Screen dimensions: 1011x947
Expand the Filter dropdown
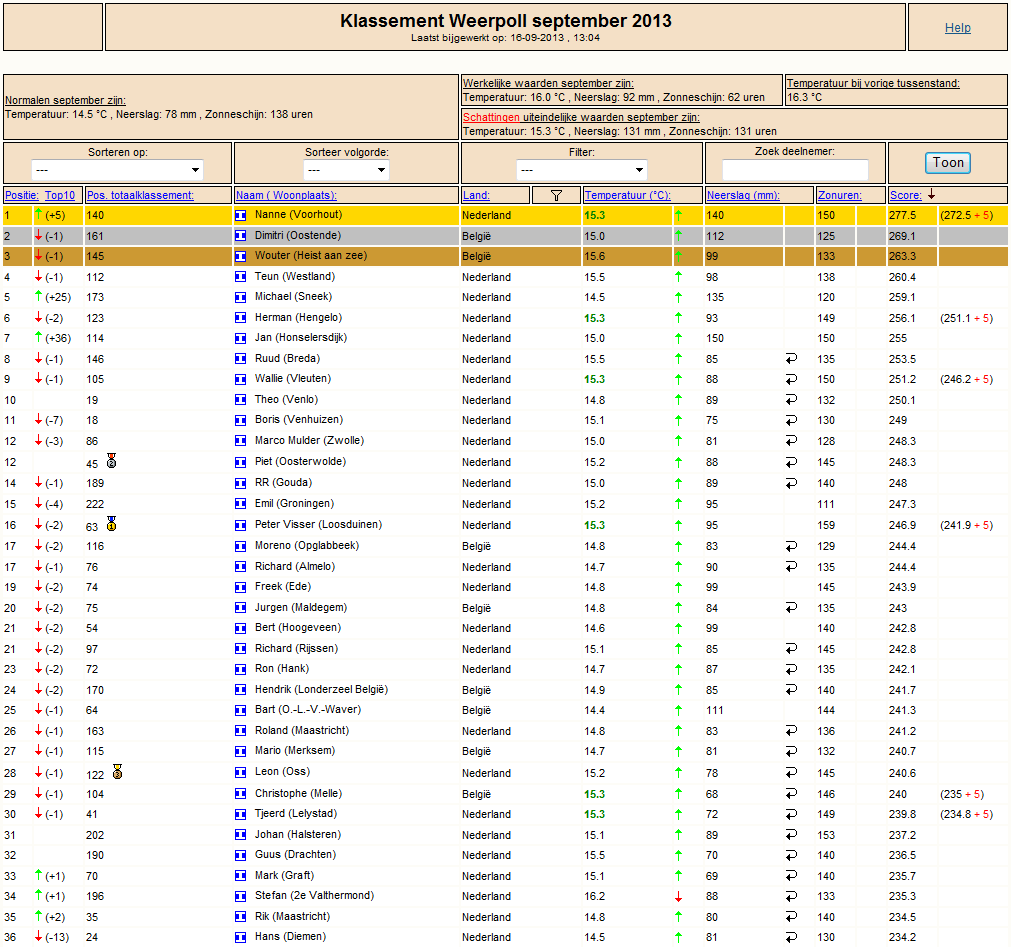(582, 170)
